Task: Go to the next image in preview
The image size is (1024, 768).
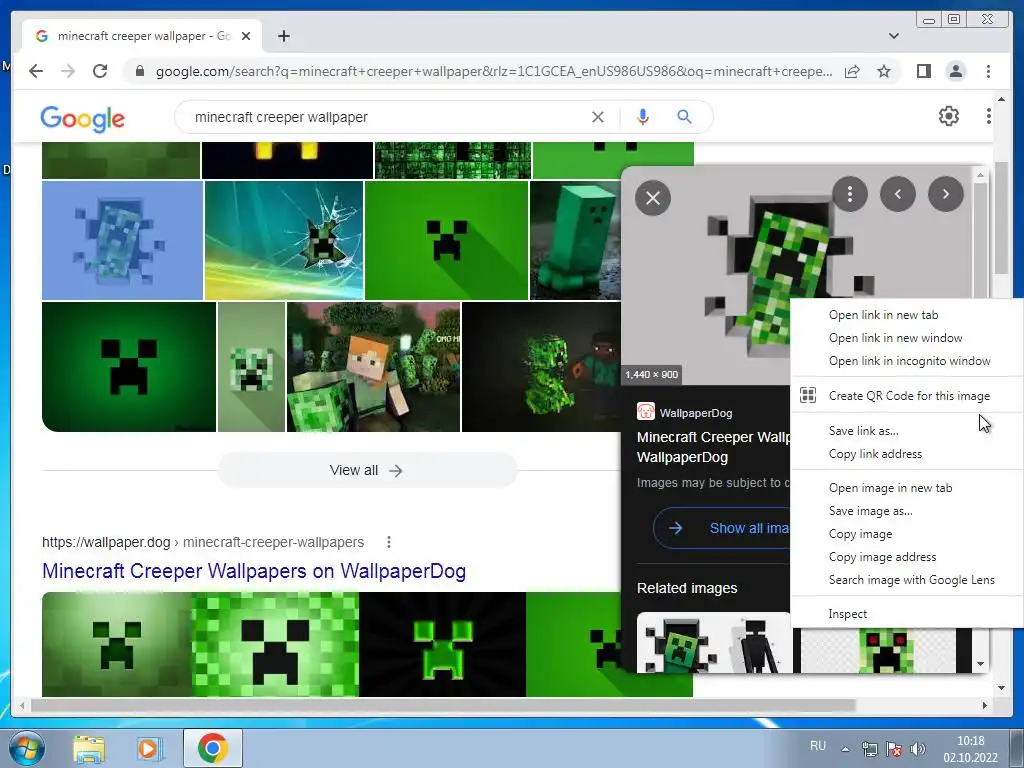Action: [946, 194]
